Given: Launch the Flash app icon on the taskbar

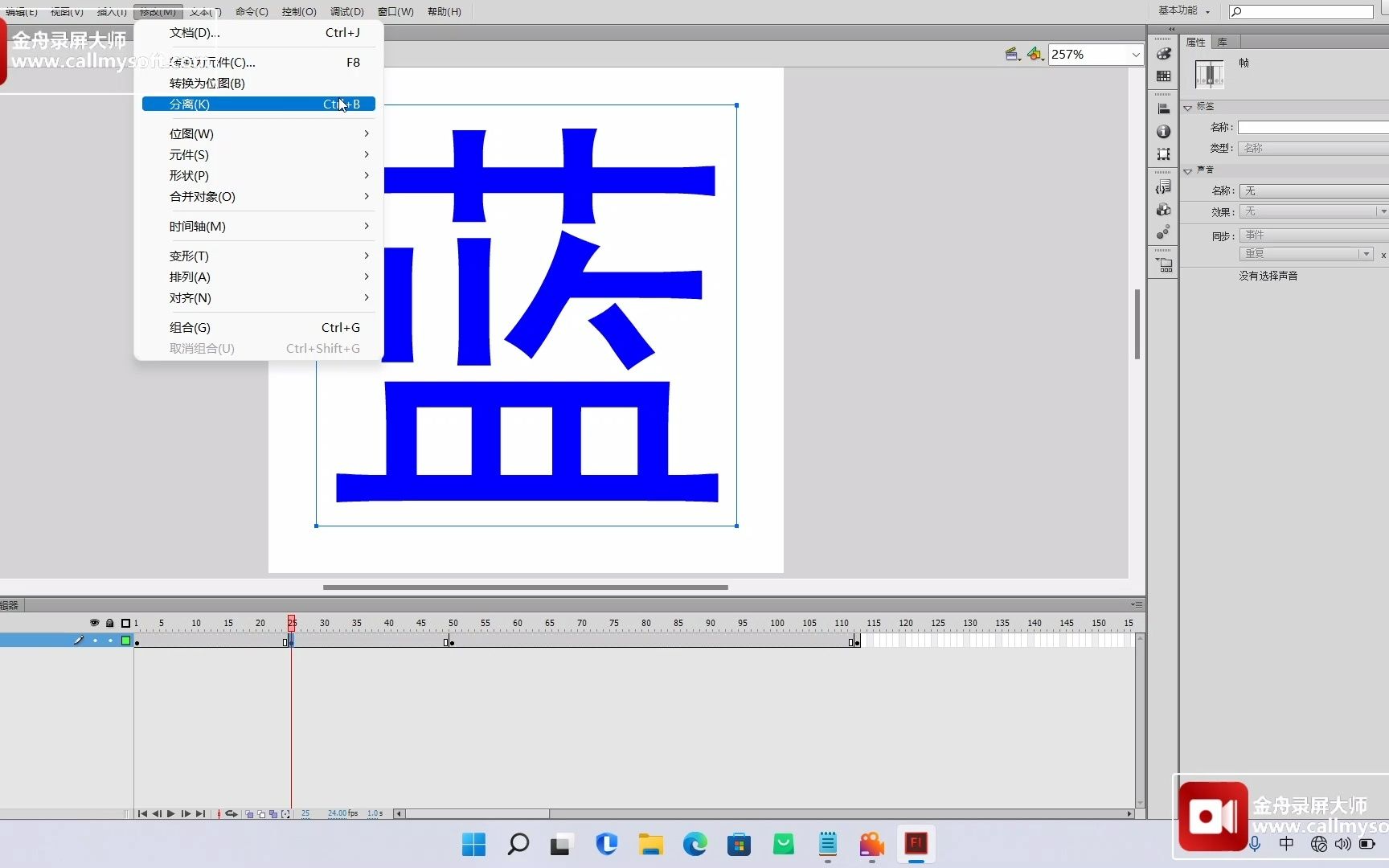Looking at the screenshot, I should tap(916, 845).
